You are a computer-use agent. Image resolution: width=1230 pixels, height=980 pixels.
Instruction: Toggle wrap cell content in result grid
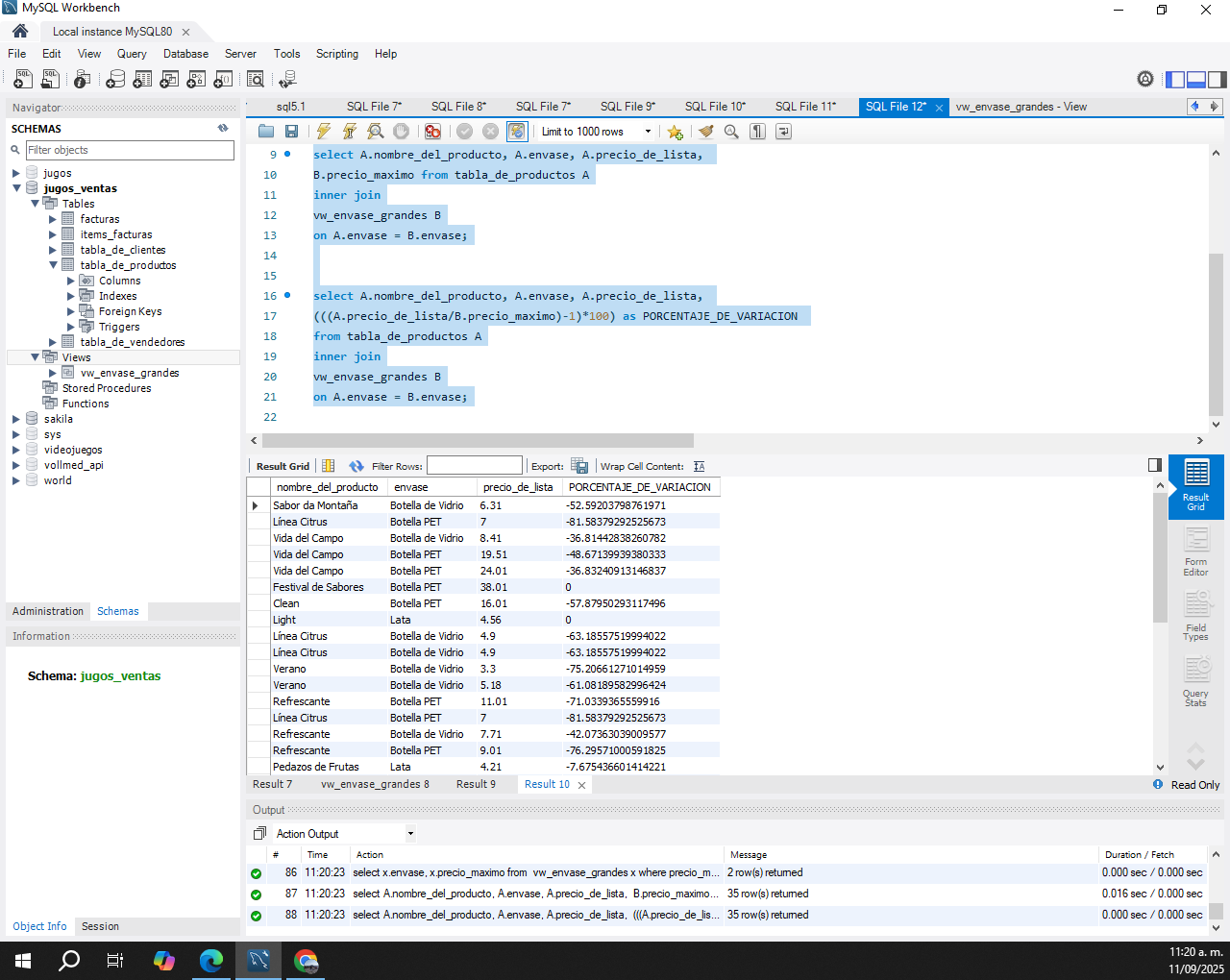[x=699, y=466]
